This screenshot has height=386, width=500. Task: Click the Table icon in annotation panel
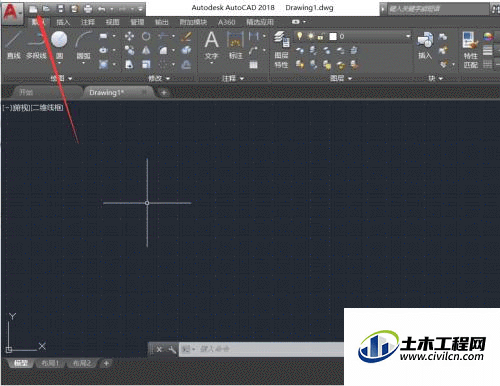(254, 64)
